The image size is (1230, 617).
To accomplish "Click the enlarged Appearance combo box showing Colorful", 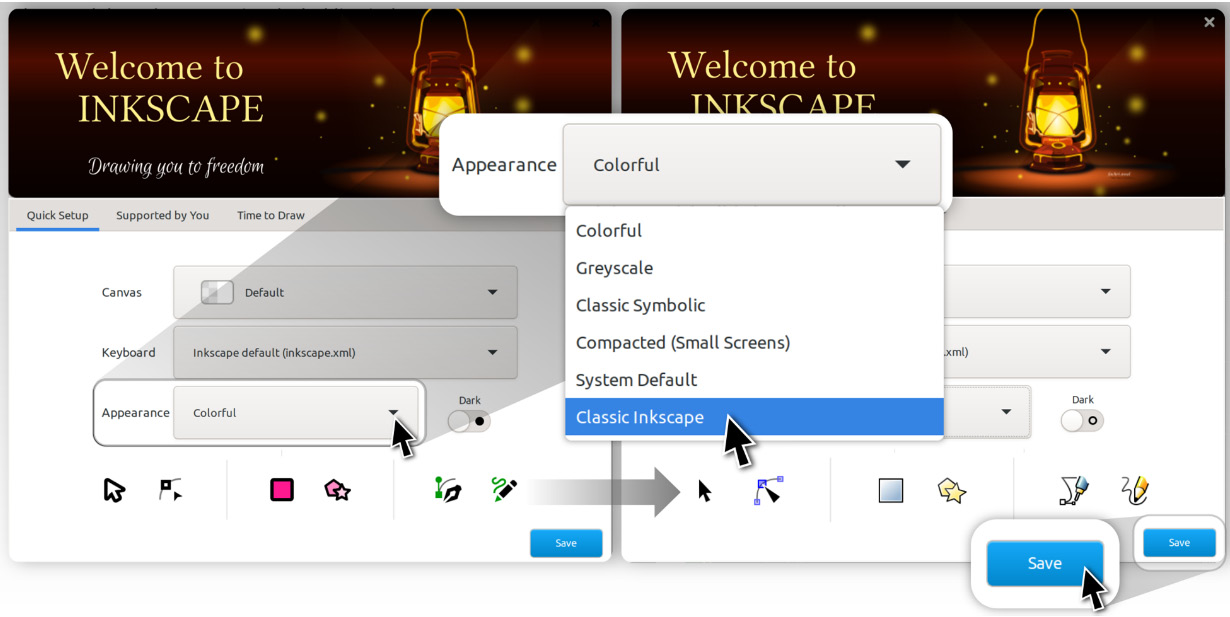I will point(752,164).
